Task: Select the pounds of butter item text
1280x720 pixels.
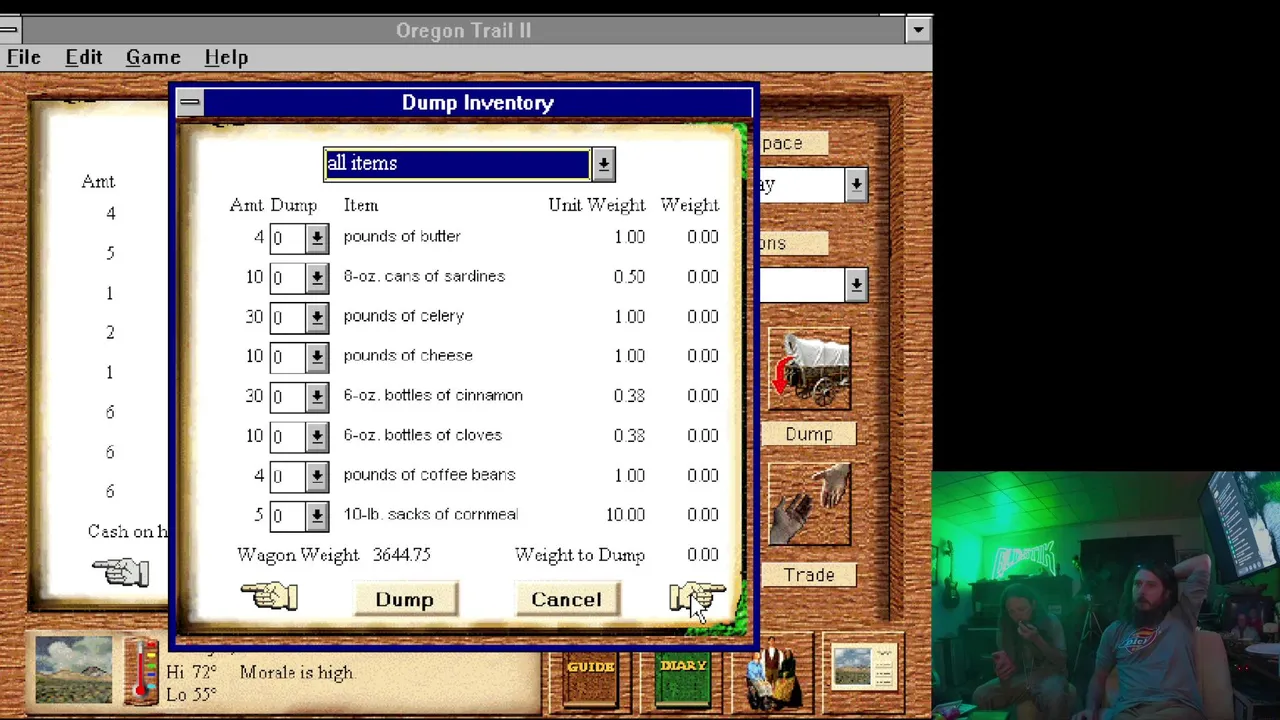Action: (402, 236)
